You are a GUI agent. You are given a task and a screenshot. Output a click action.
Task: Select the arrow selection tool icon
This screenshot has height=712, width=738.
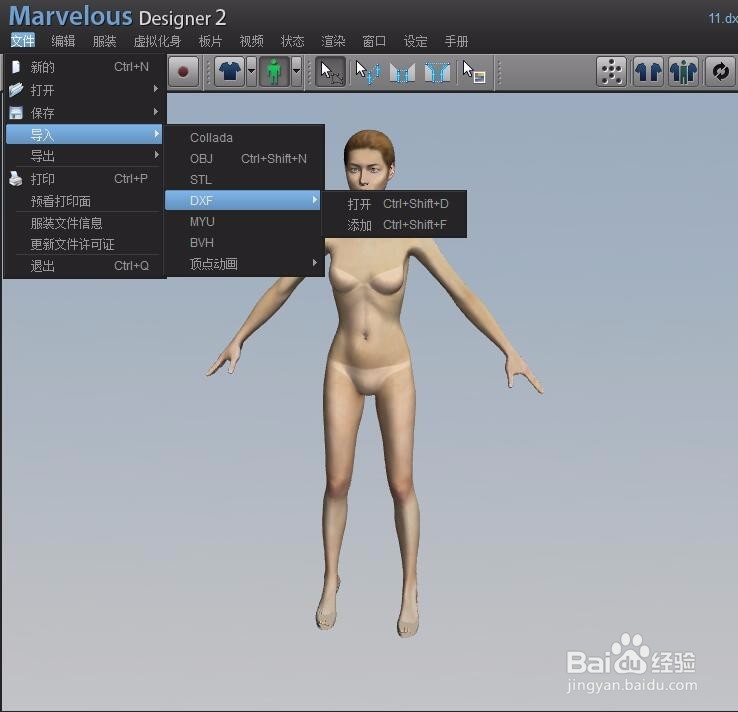click(331, 72)
